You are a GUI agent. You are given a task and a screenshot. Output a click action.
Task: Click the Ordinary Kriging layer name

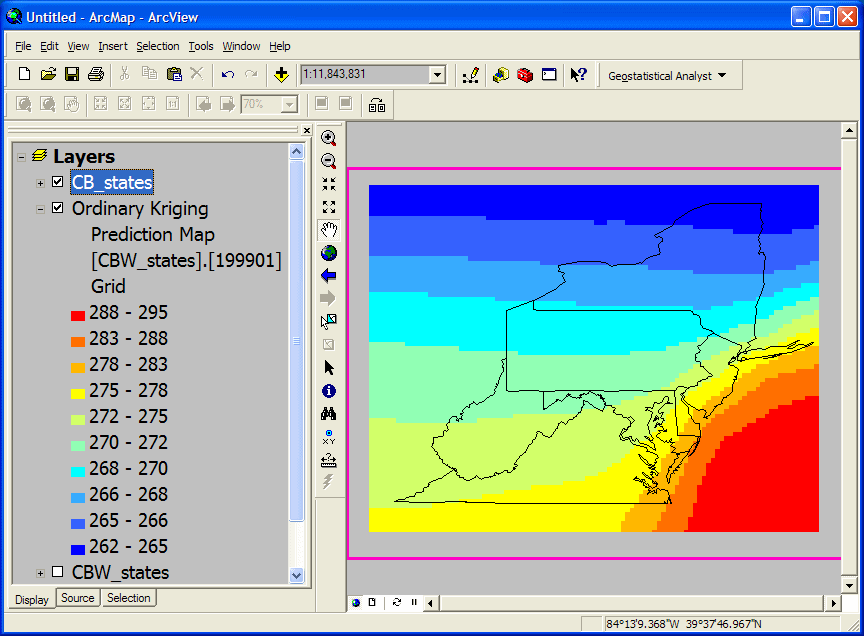point(140,208)
